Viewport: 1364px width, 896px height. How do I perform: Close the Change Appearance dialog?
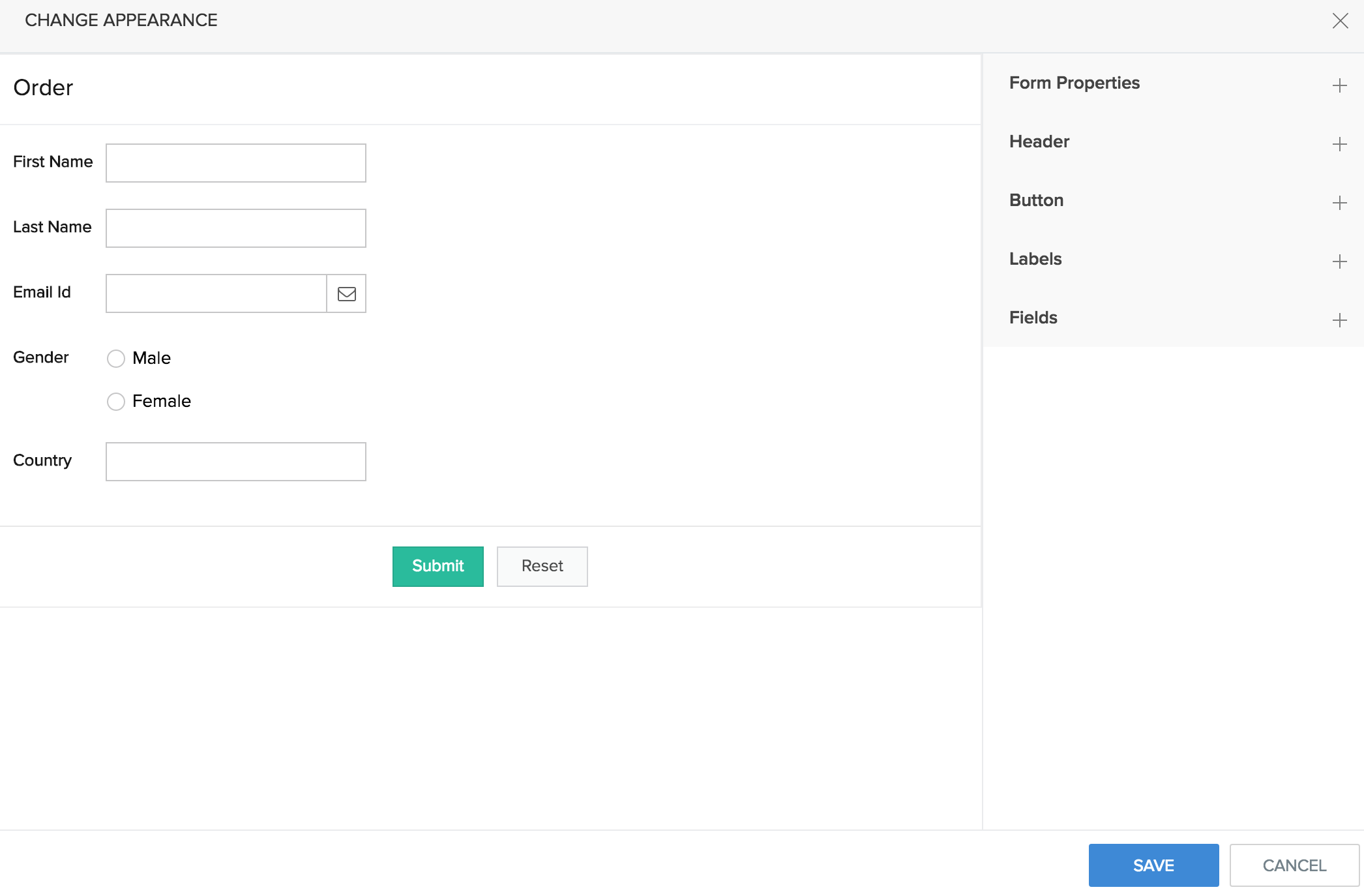tap(1341, 20)
